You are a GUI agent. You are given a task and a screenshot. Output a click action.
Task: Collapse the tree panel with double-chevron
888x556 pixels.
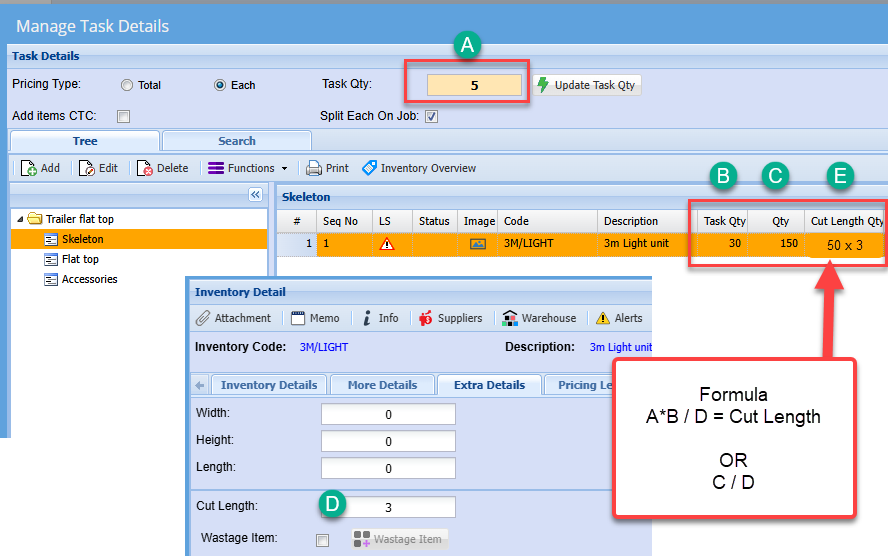[255, 195]
